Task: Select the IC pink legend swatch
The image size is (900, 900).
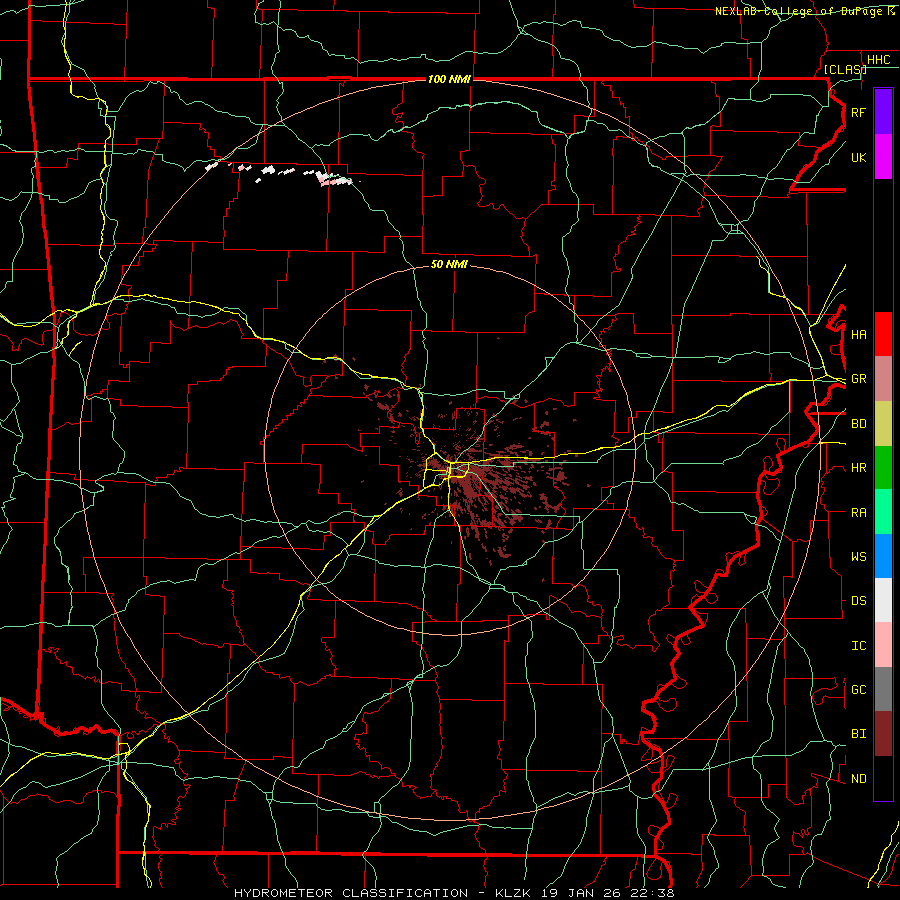Action: click(x=883, y=645)
